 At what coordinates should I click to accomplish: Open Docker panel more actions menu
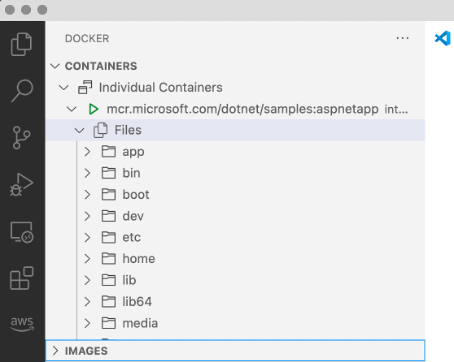[x=403, y=38]
